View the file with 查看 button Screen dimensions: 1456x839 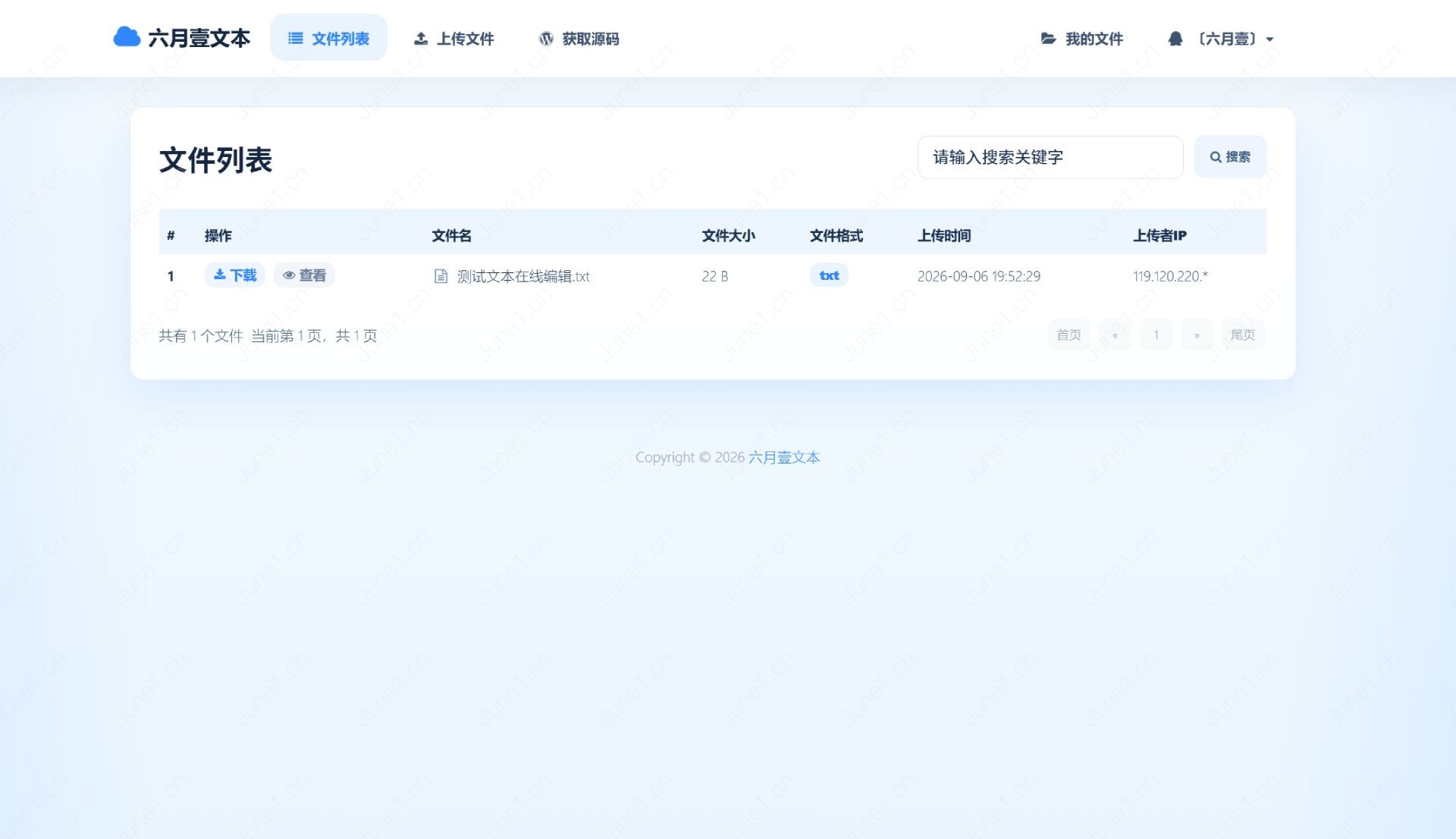(x=304, y=275)
